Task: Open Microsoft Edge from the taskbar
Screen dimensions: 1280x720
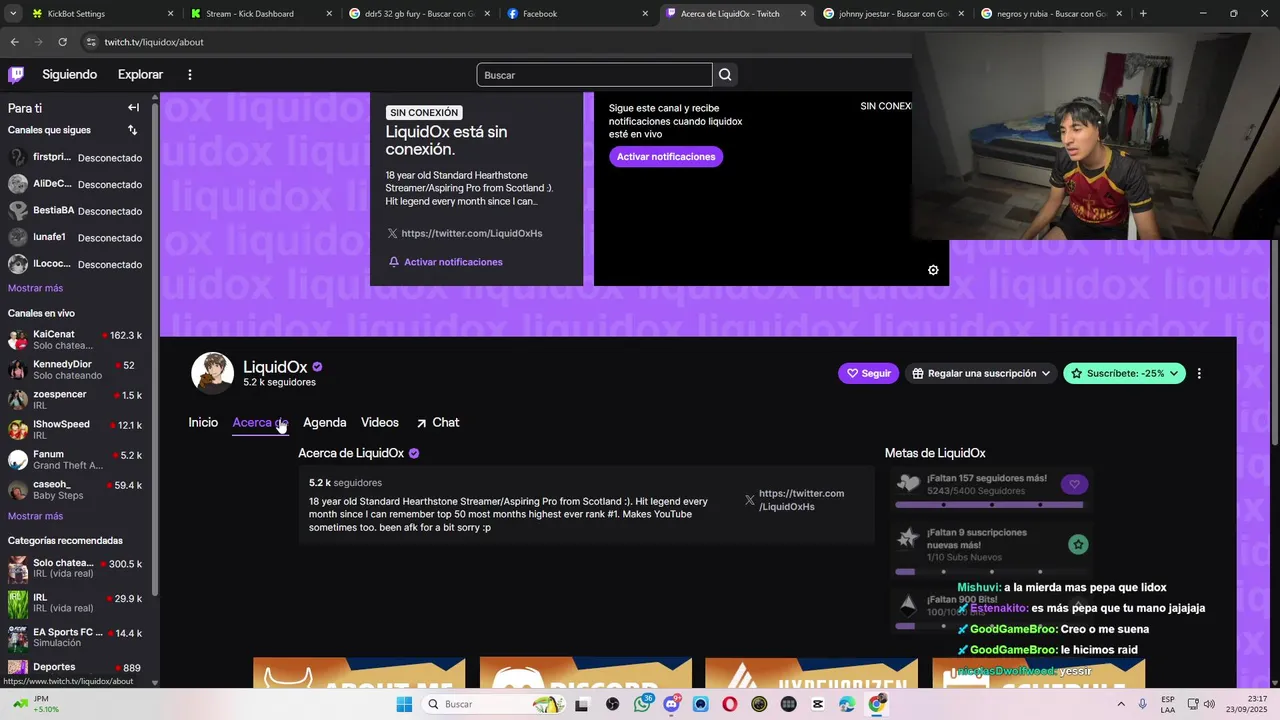Action: pos(847,704)
